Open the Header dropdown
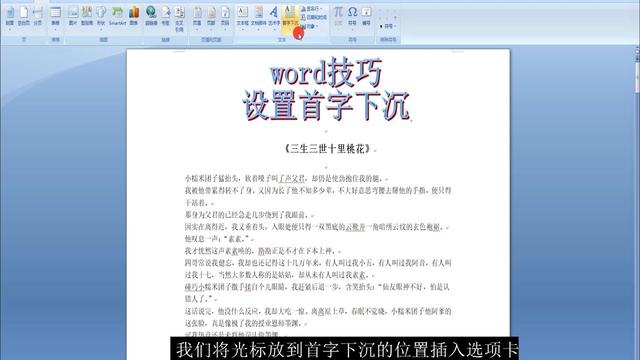Screen dimensions: 640x360 tap(197, 18)
